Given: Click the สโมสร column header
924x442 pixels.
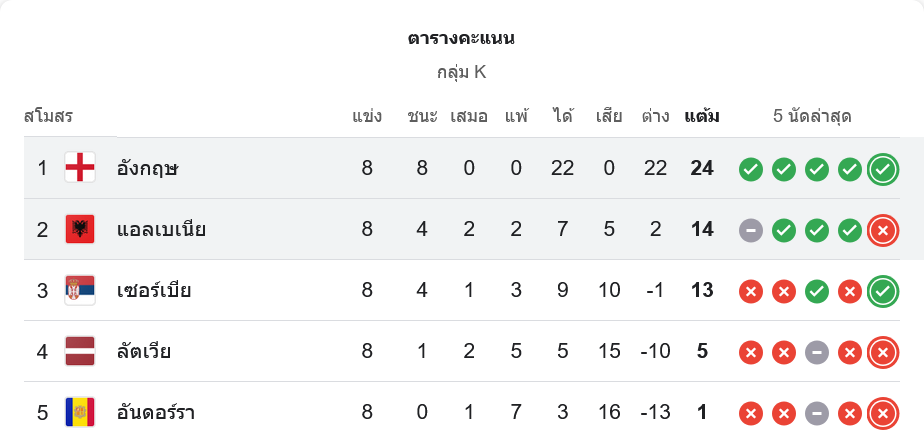Looking at the screenshot, I should 49,116.
